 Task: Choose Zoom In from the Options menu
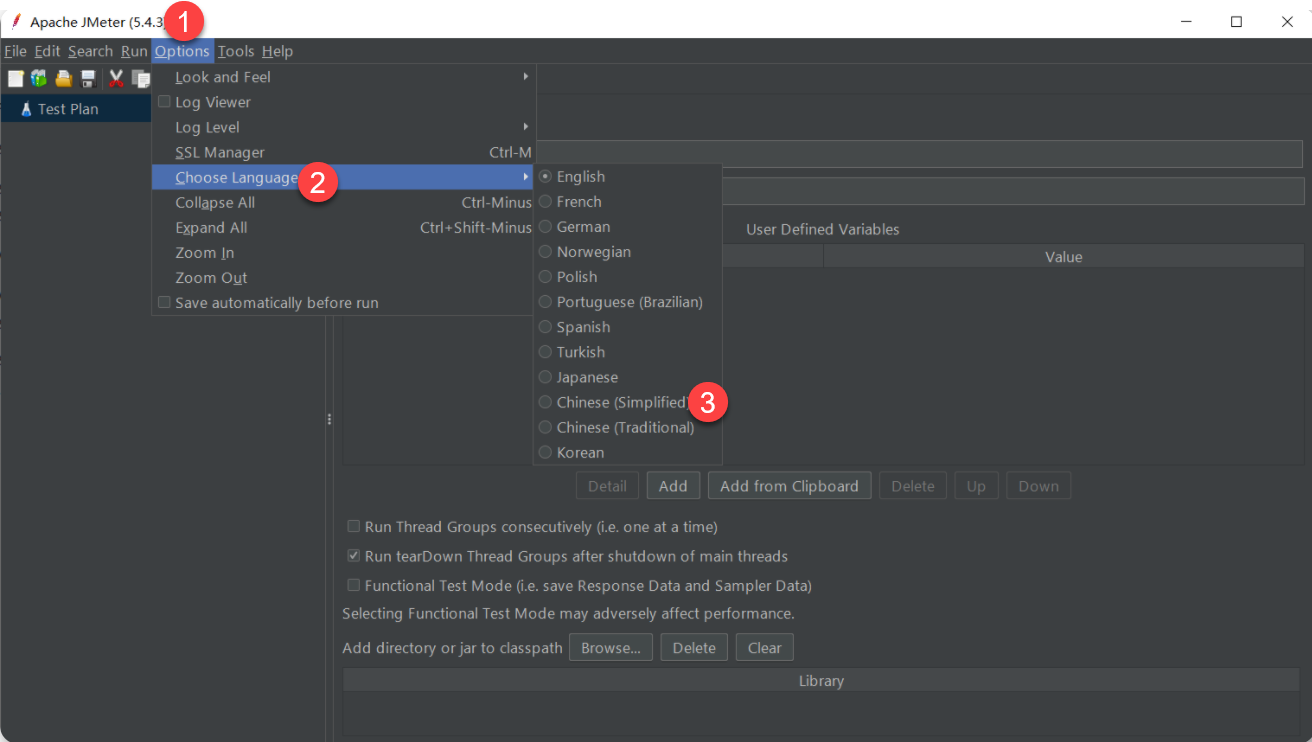coord(343,252)
